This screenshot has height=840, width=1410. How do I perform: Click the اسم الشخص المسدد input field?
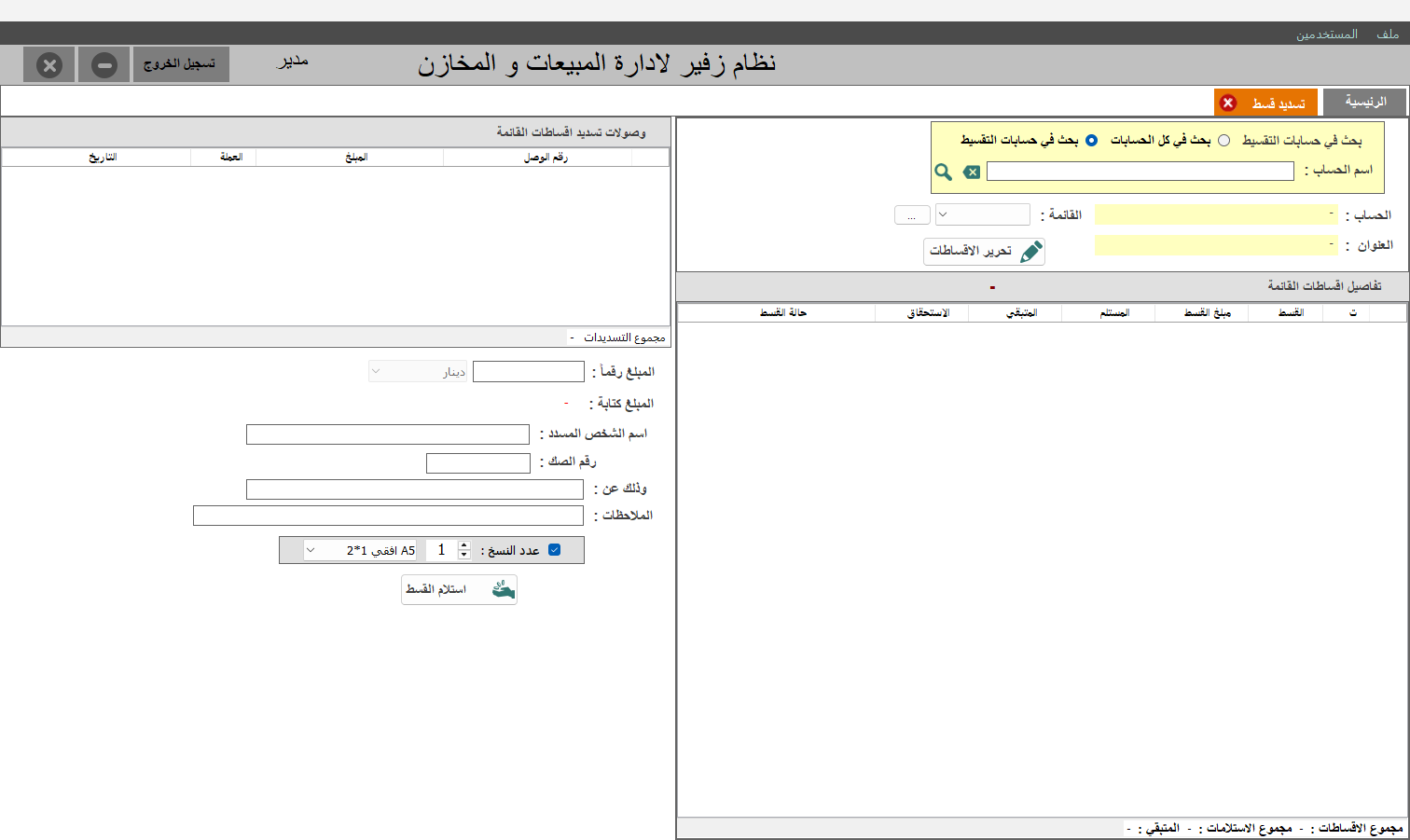(x=388, y=434)
